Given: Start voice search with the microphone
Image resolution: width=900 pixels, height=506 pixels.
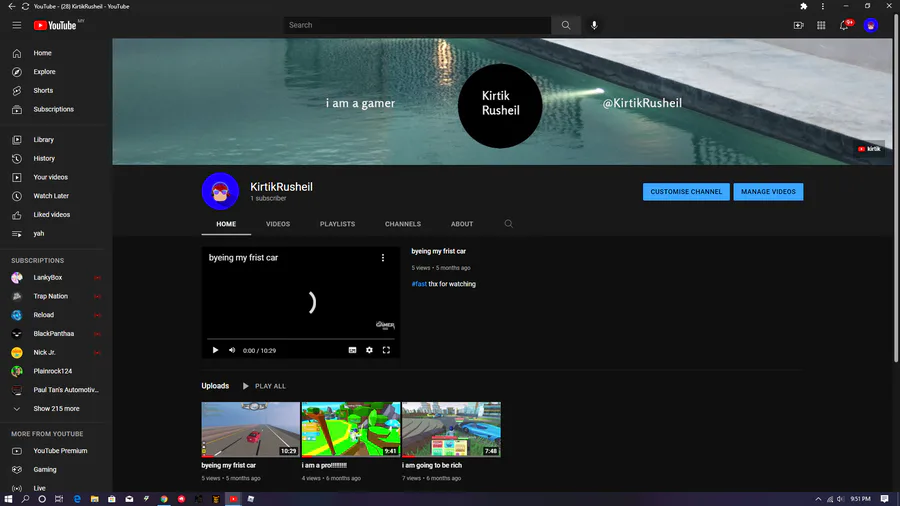Looking at the screenshot, I should pos(594,25).
